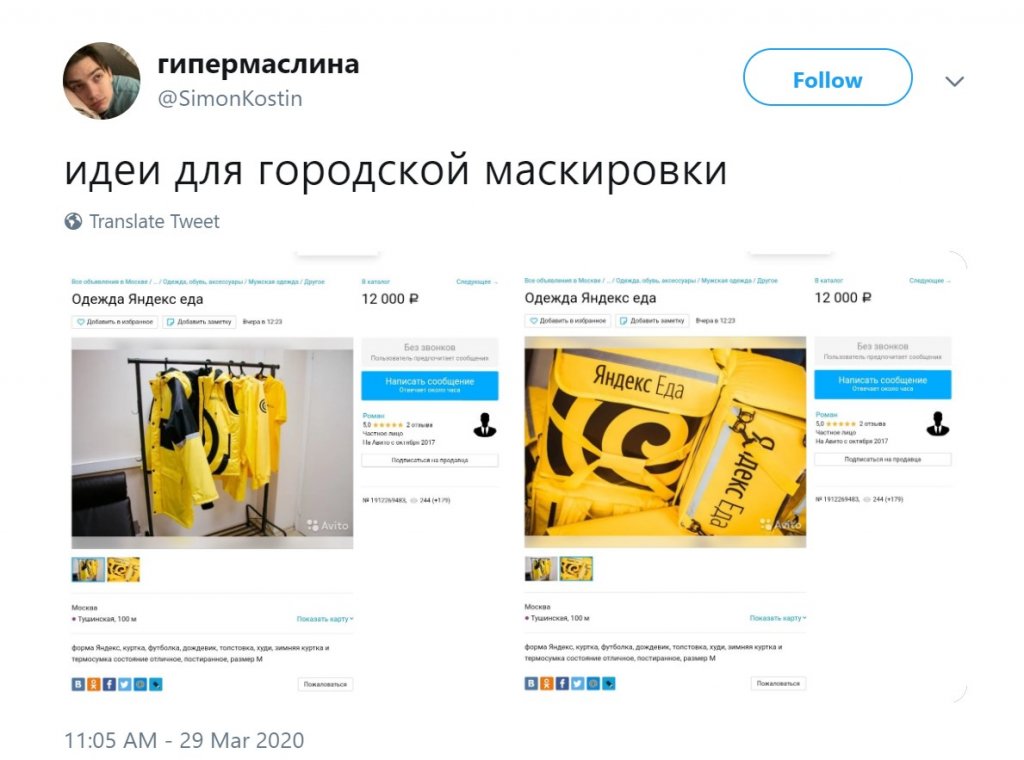Share left listing via Facebook icon

pos(109,684)
